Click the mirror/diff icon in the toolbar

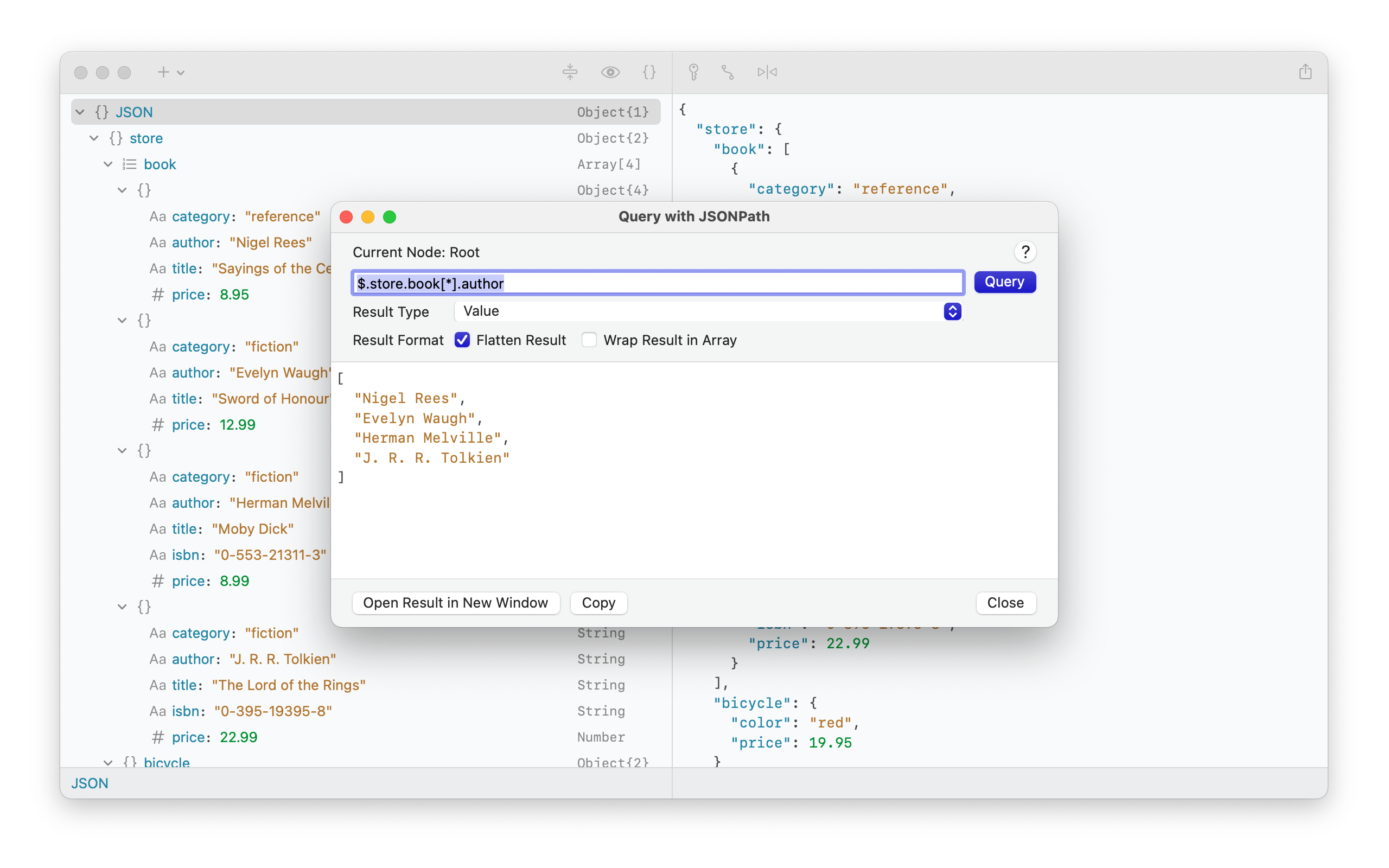click(x=767, y=72)
